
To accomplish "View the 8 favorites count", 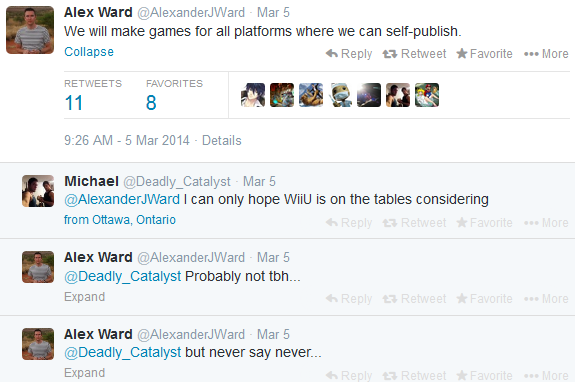I will point(151,103).
